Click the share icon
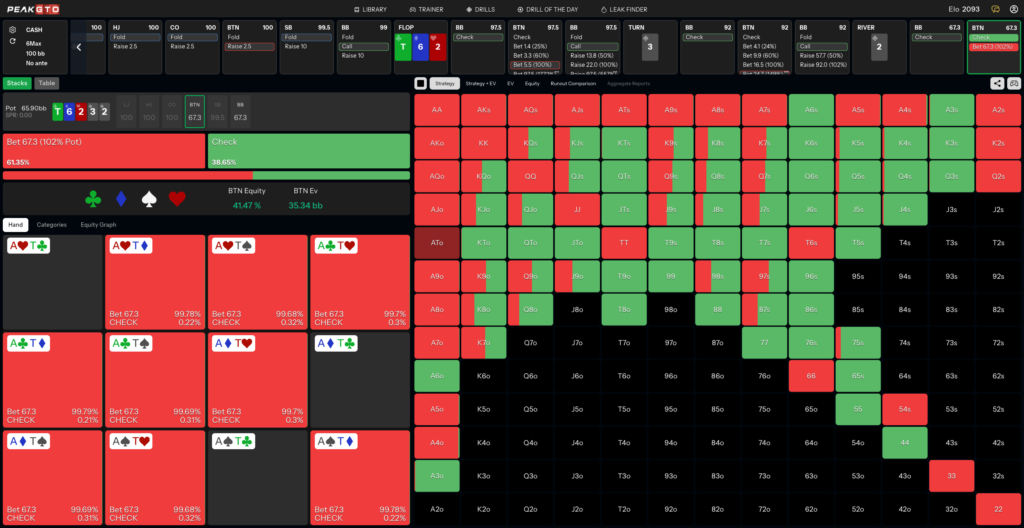This screenshot has height=528, width=1024. [x=997, y=83]
